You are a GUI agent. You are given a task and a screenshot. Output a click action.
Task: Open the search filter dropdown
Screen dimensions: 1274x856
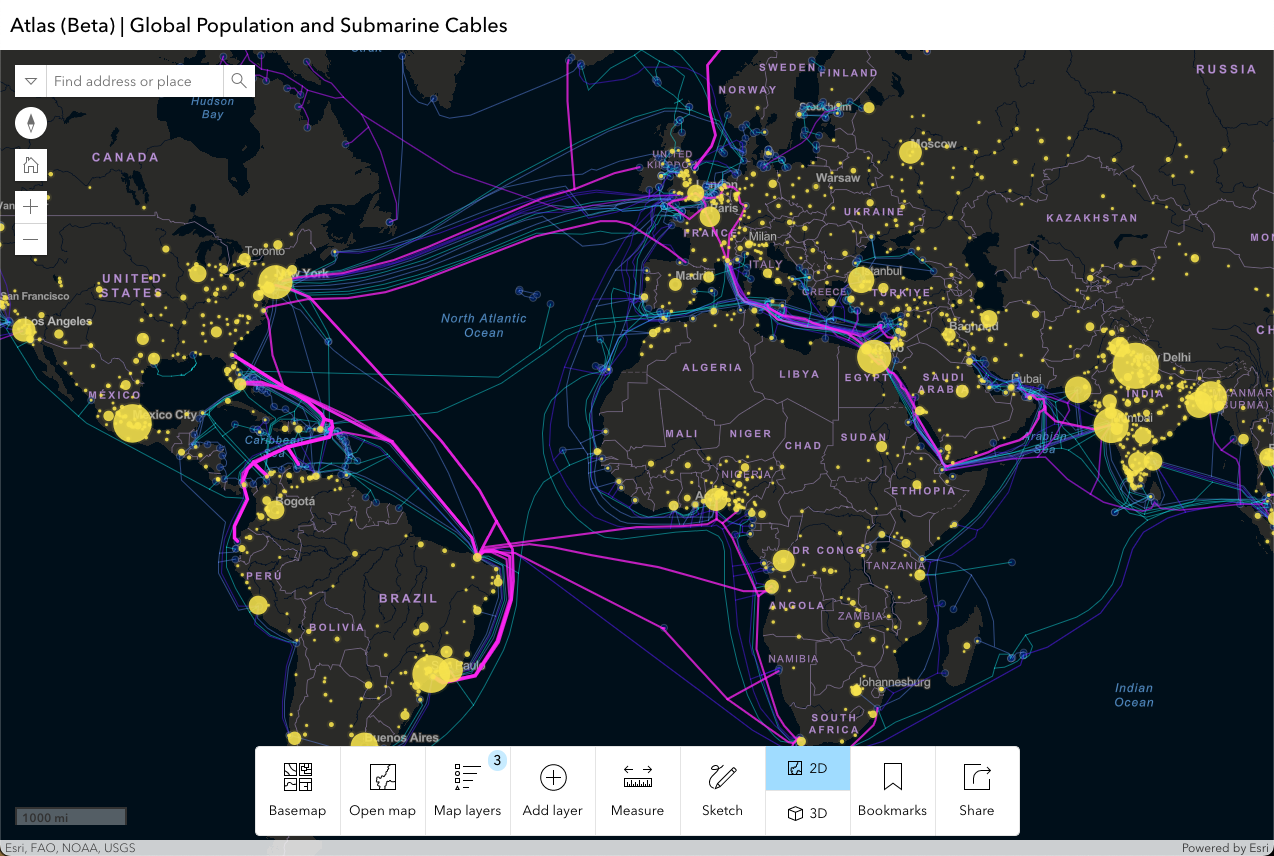(30, 80)
